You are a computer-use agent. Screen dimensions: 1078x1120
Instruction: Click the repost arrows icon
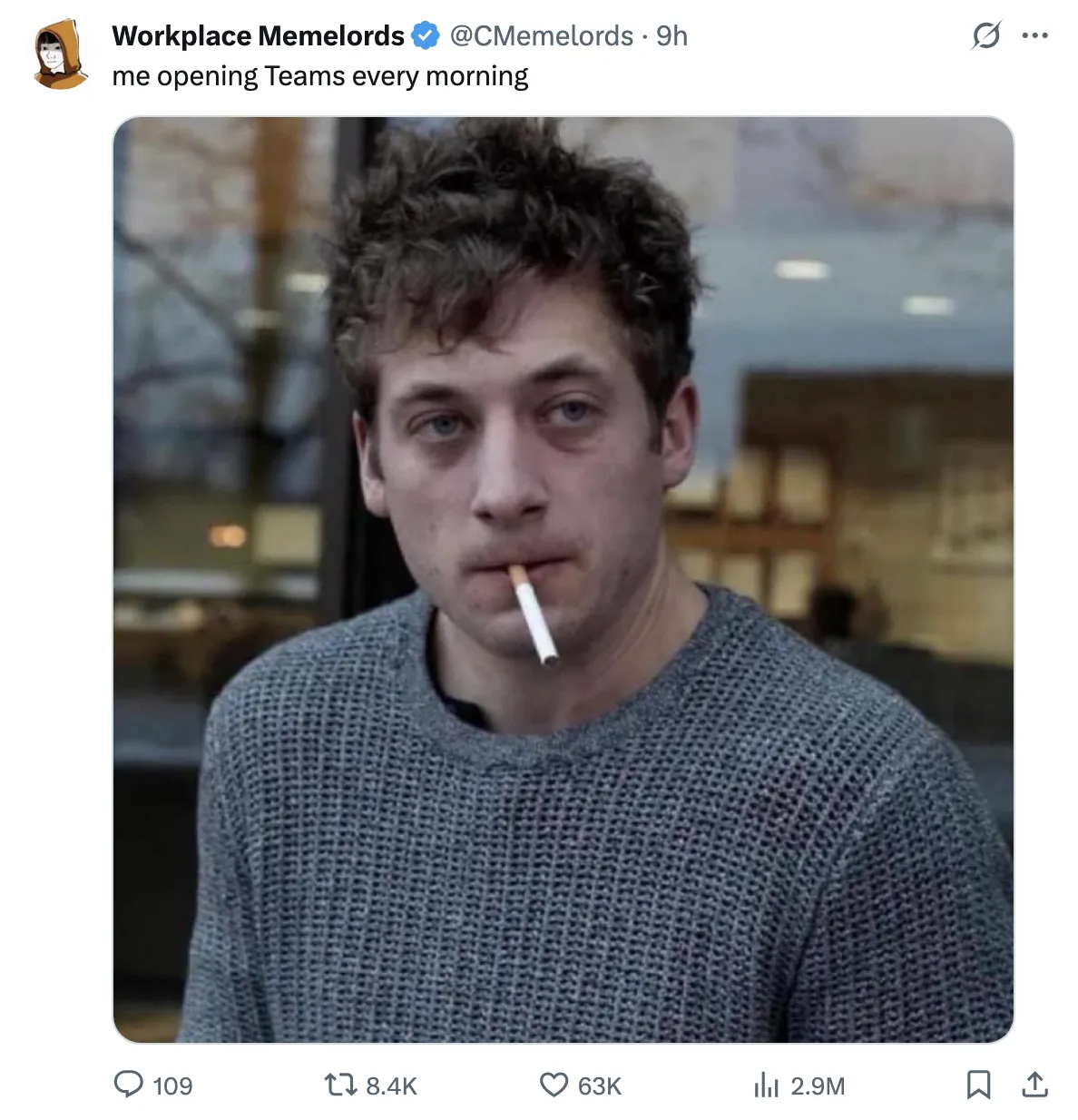pos(340,1085)
